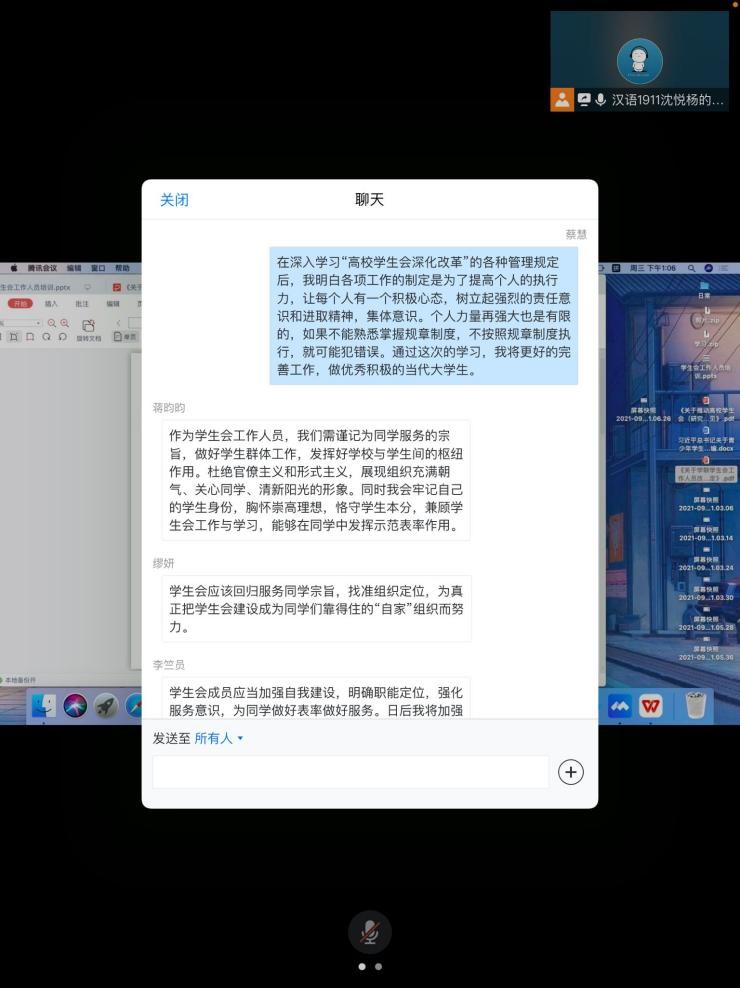This screenshot has width=740, height=988.
Task: Click the zoom out magnifier icon
Action: click(x=52, y=324)
